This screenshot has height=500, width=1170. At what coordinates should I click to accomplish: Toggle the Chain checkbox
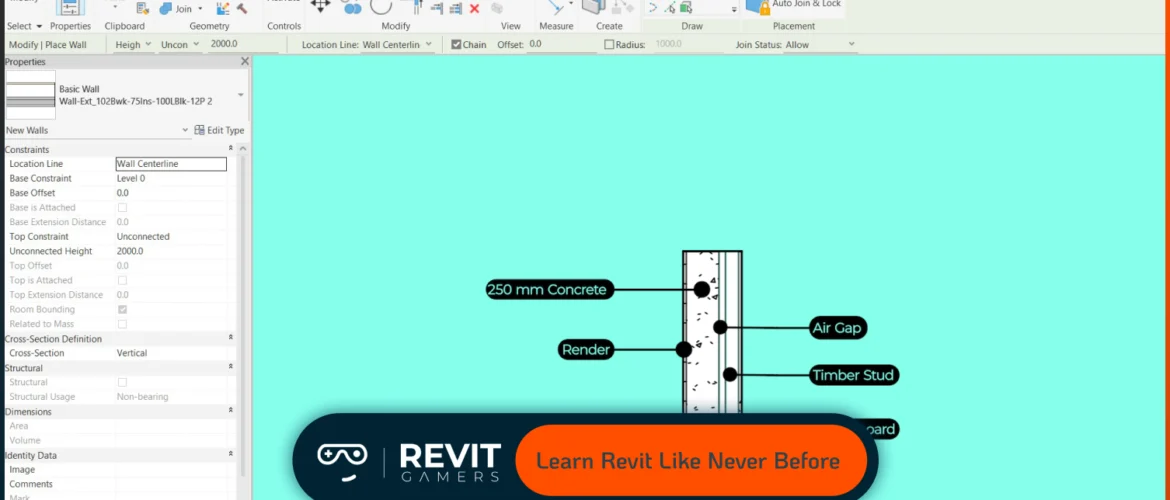coord(456,45)
